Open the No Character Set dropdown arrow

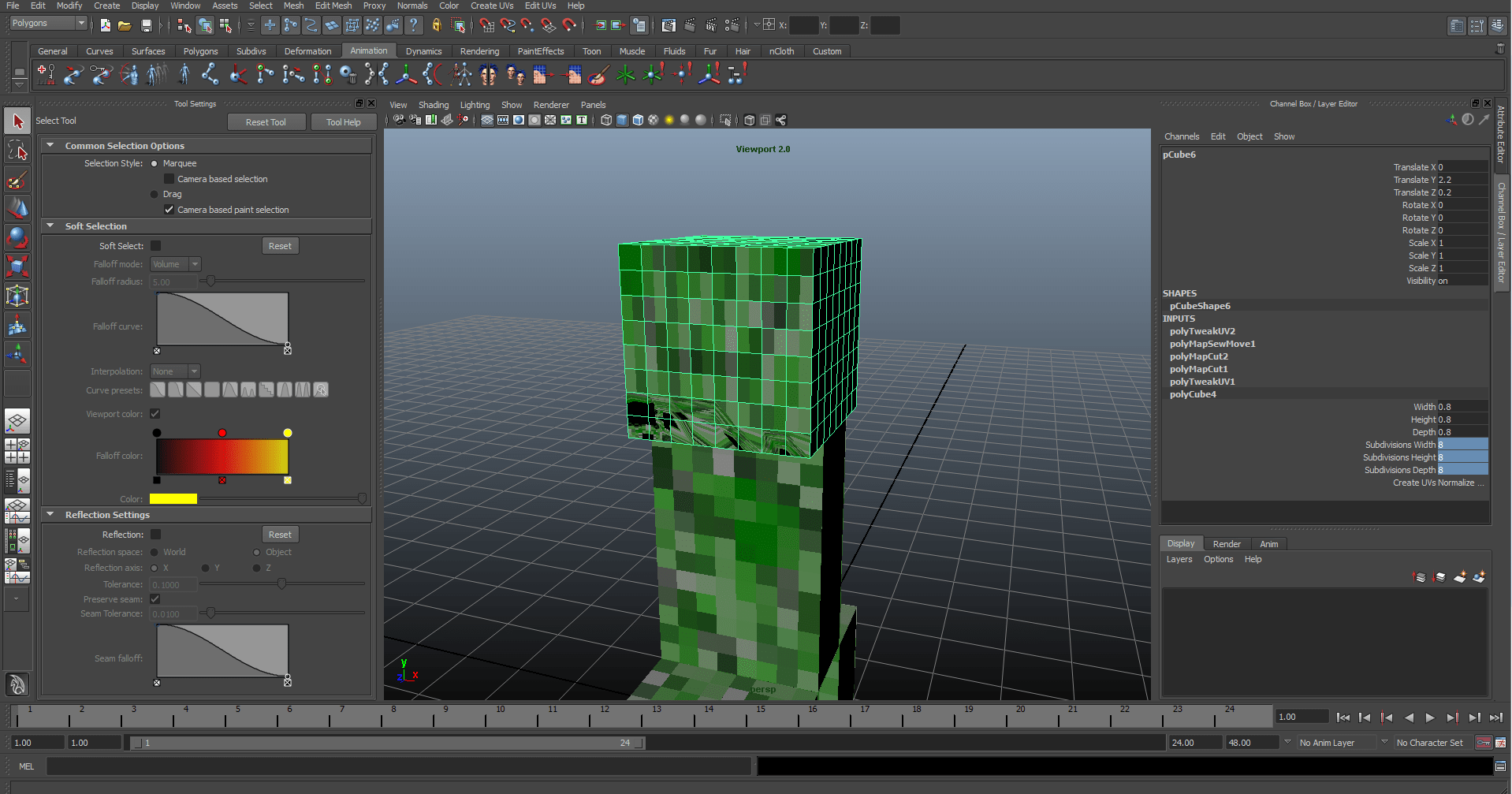1384,742
